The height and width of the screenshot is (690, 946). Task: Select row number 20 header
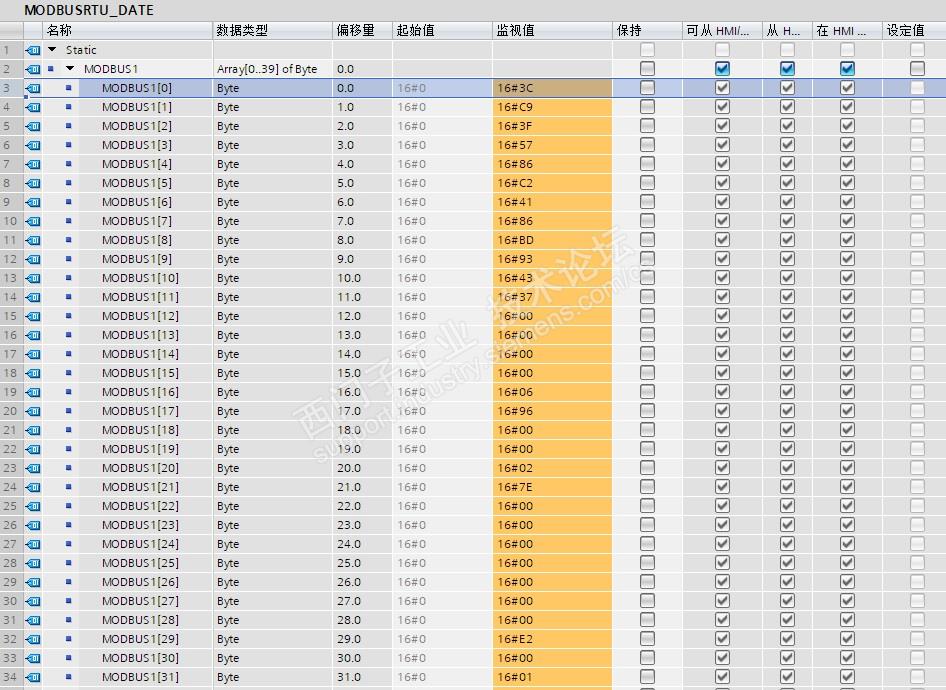11,411
